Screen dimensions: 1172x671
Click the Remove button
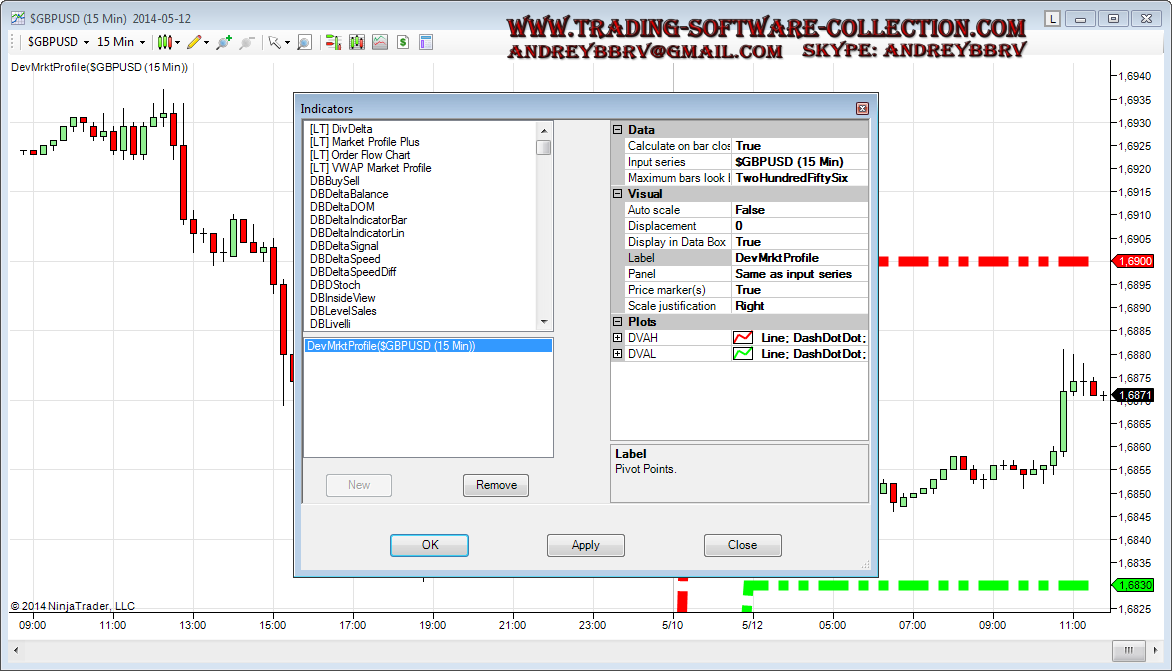pyautogui.click(x=496, y=485)
